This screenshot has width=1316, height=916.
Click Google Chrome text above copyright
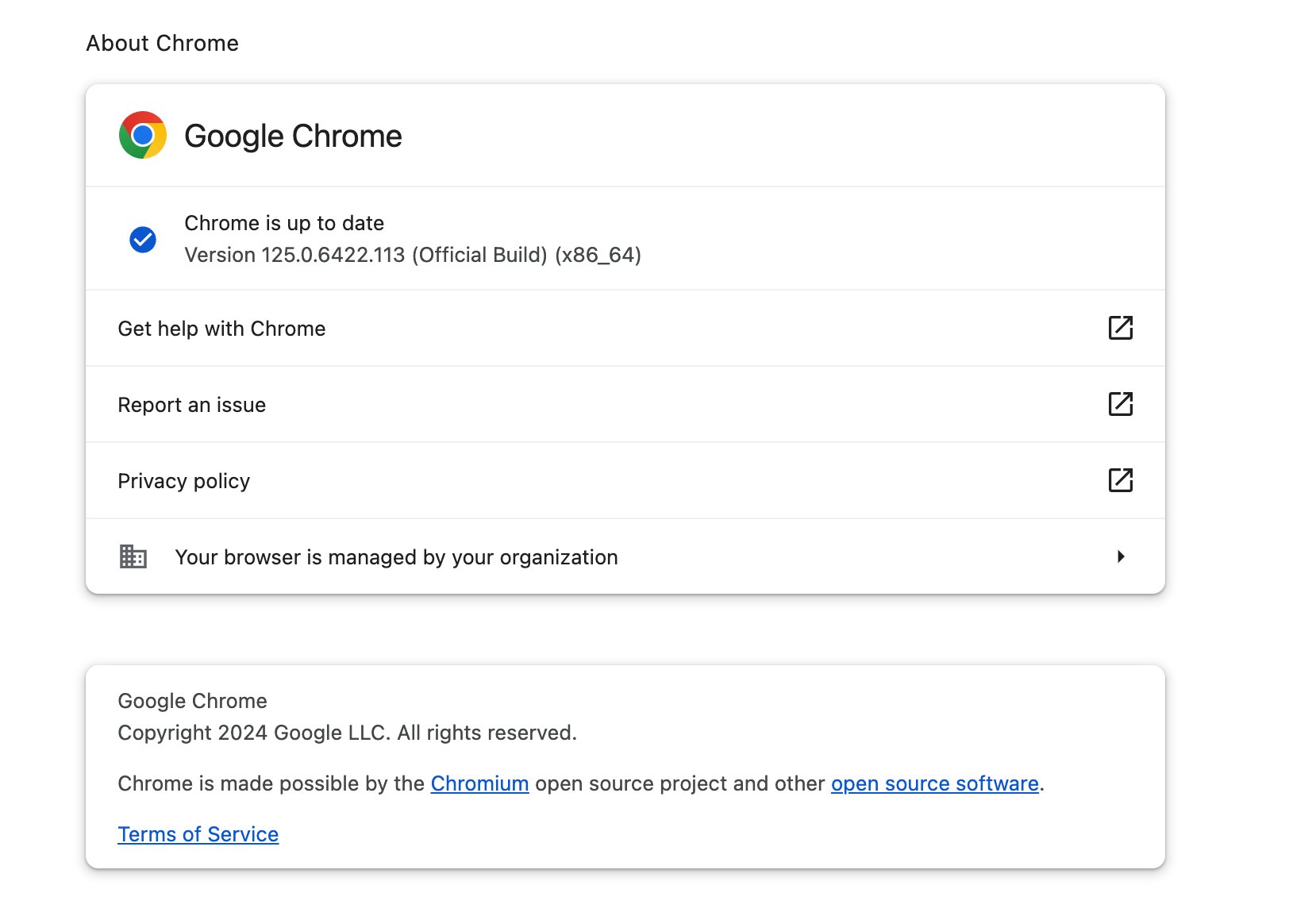(x=192, y=701)
